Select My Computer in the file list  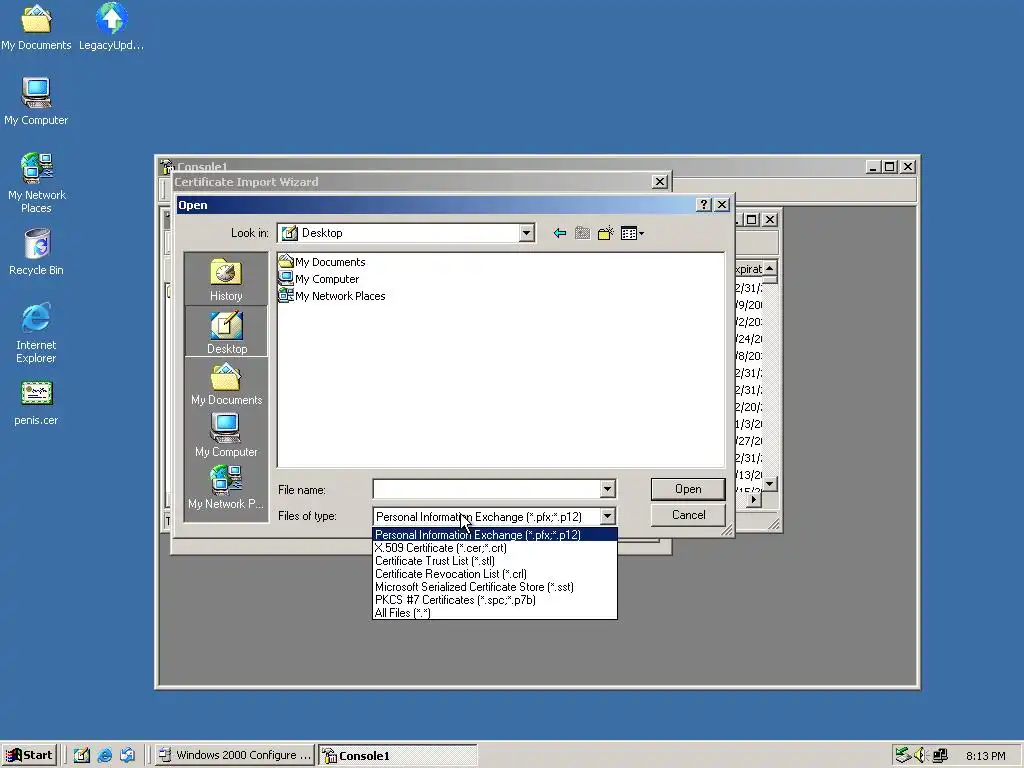pos(319,279)
